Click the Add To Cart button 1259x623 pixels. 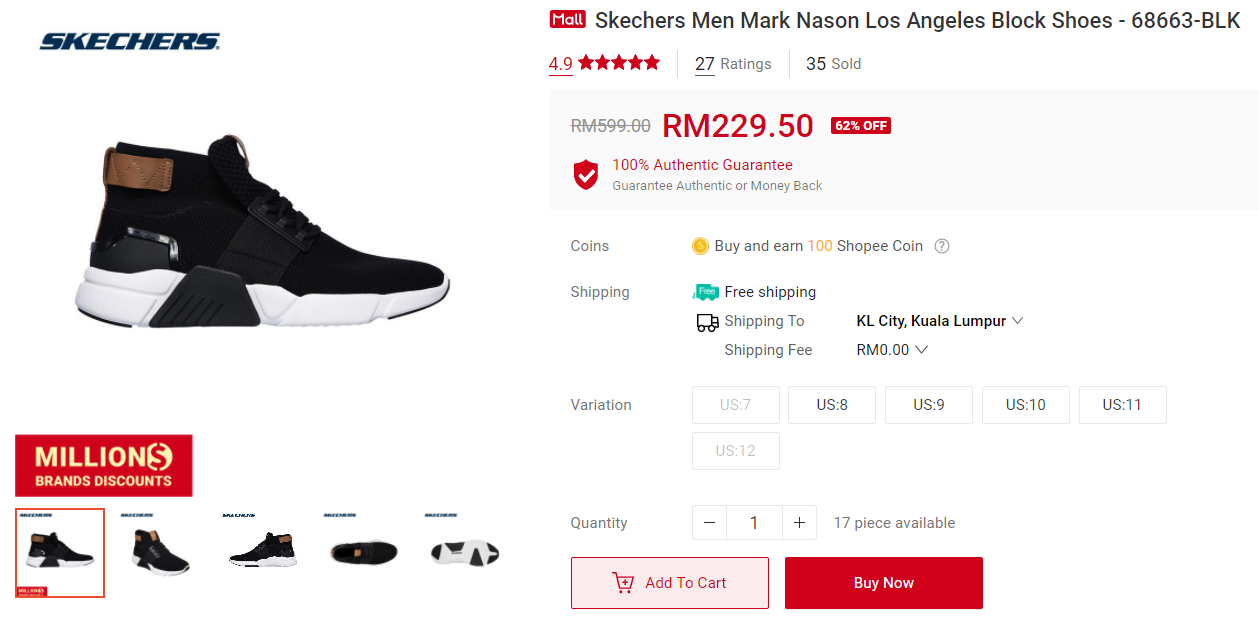click(x=669, y=583)
